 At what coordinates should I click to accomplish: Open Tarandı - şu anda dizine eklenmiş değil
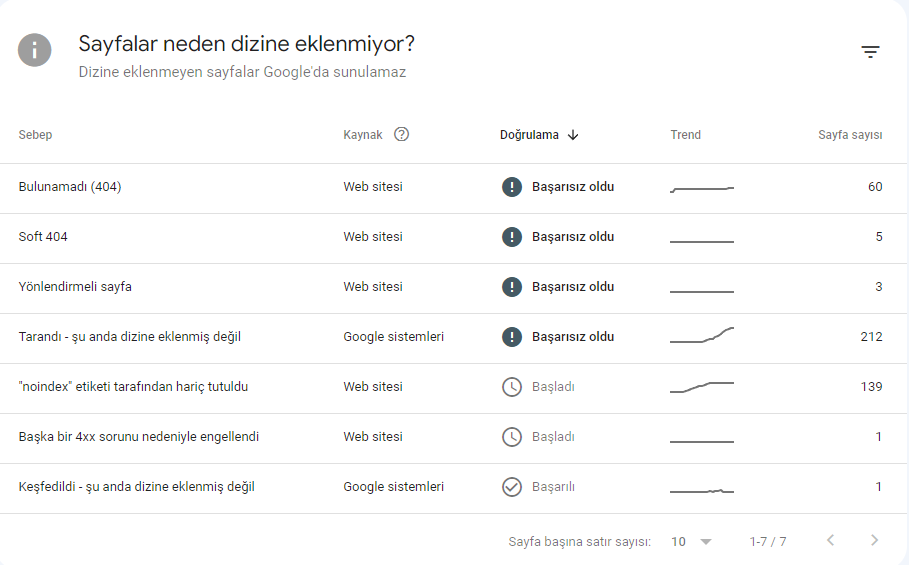[x=453, y=338]
